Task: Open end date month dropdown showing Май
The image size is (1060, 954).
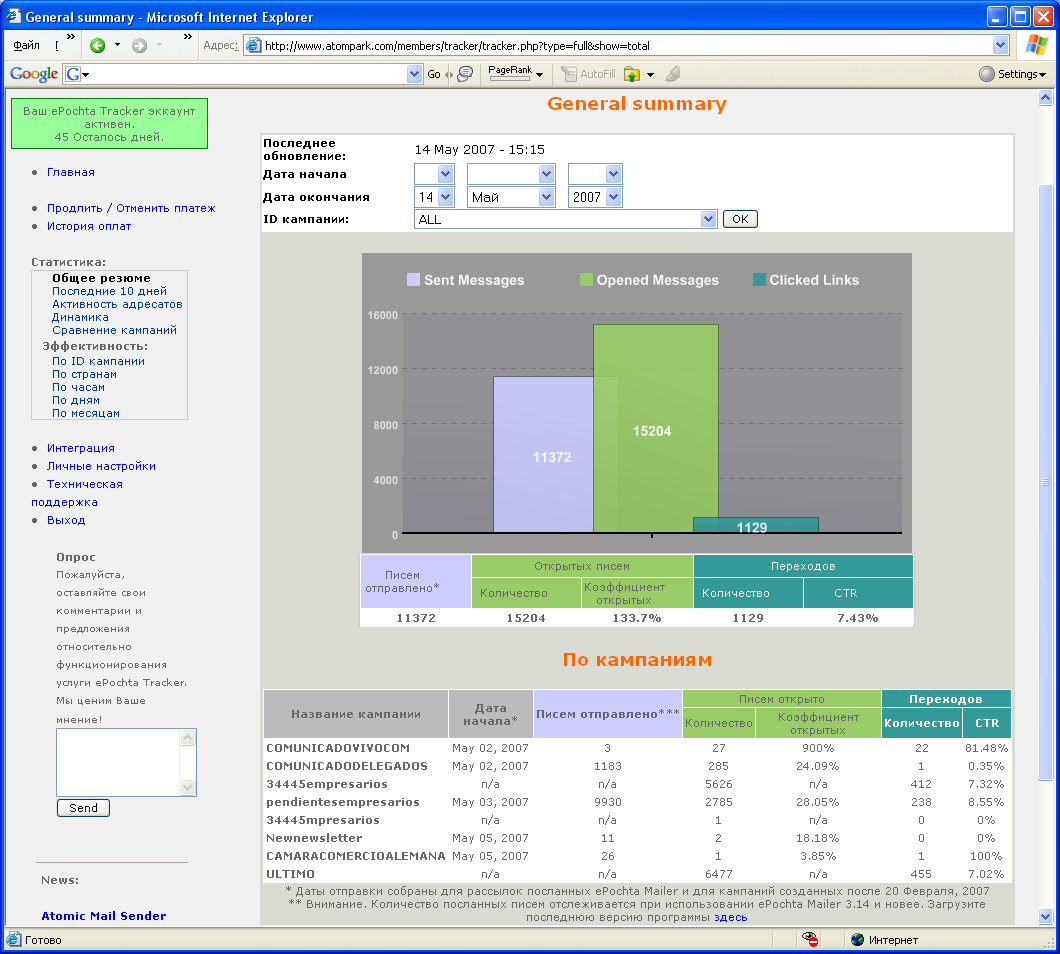Action: click(511, 197)
